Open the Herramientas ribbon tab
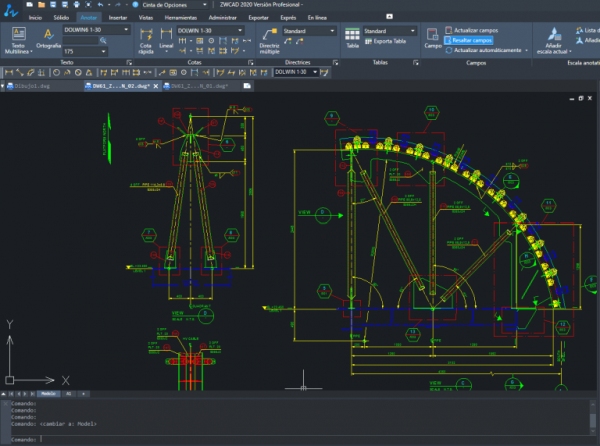600x446 pixels. [x=181, y=18]
